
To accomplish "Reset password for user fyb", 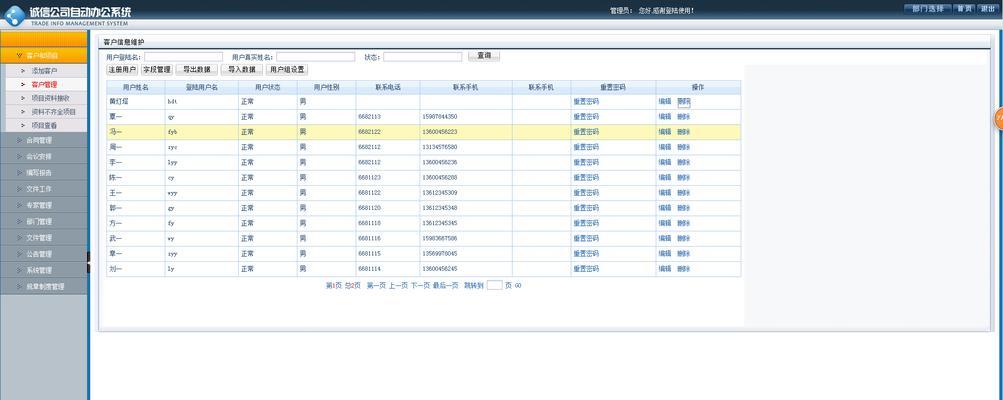I will (586, 132).
